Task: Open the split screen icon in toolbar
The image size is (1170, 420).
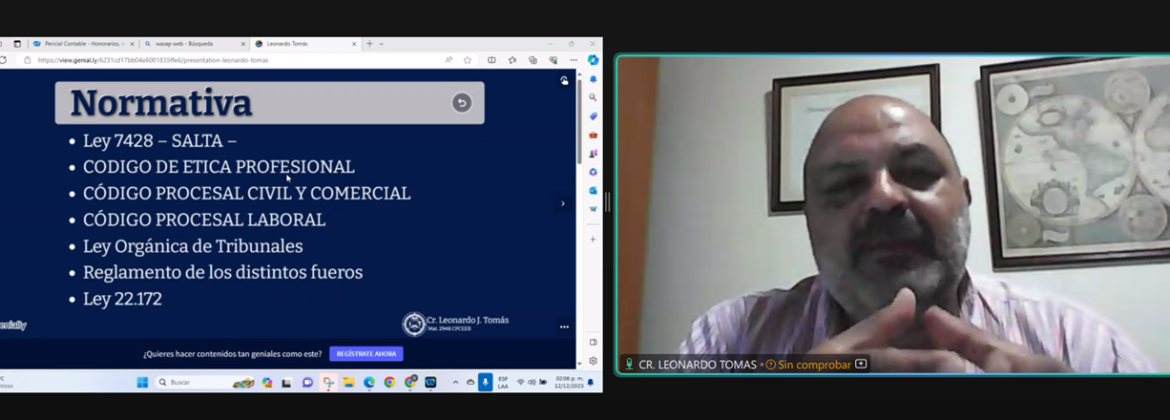Action: click(491, 60)
